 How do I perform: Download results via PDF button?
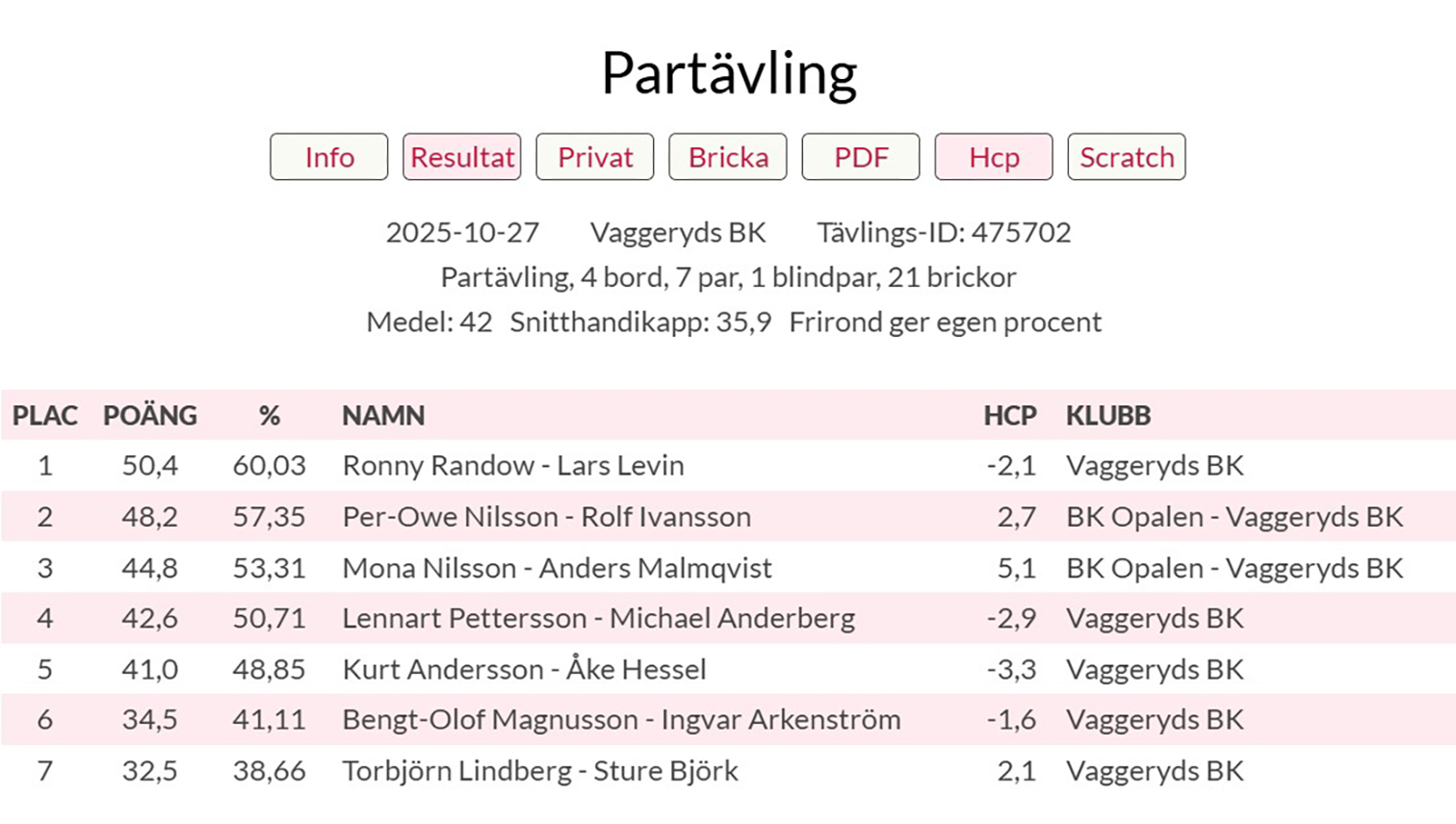point(861,157)
